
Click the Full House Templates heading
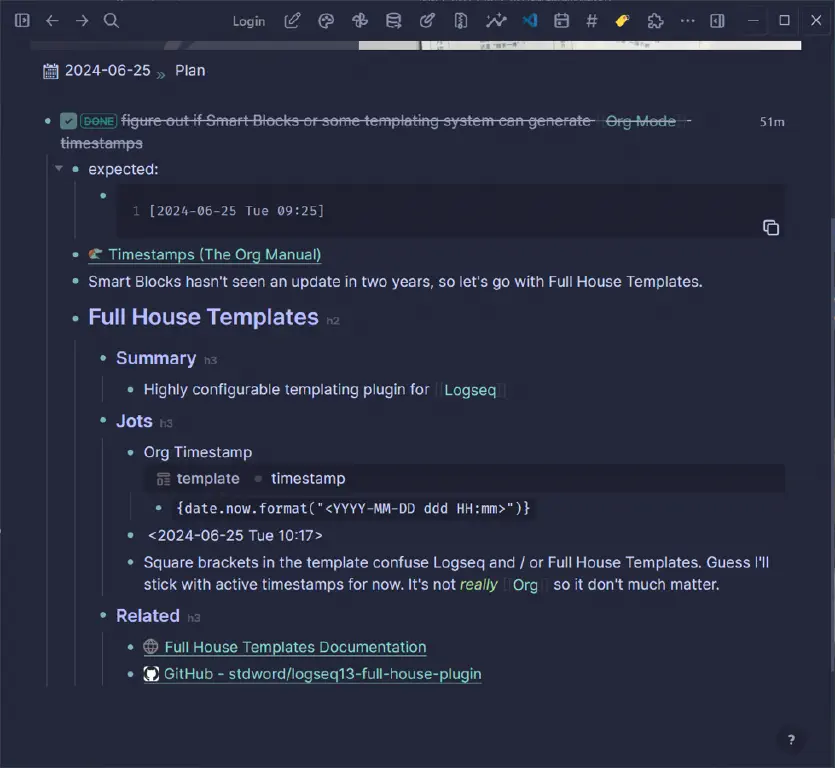click(x=203, y=317)
